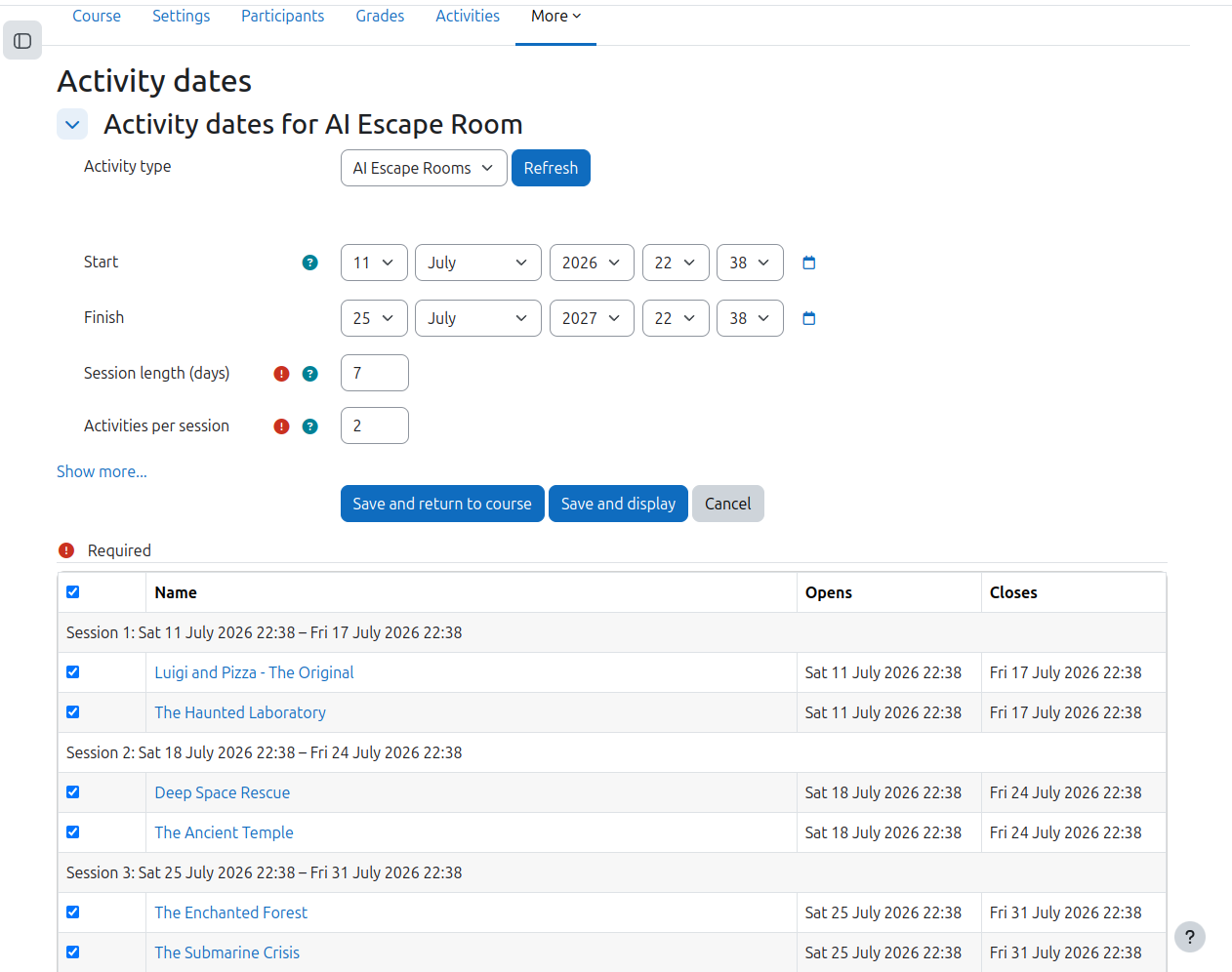Screen dimensions: 1232x972
Task: Show help for Activities per session
Action: coord(310,426)
